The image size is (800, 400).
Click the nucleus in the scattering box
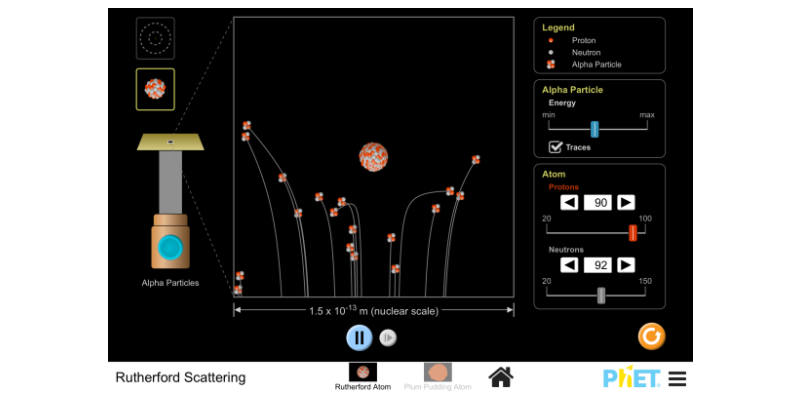click(x=374, y=157)
